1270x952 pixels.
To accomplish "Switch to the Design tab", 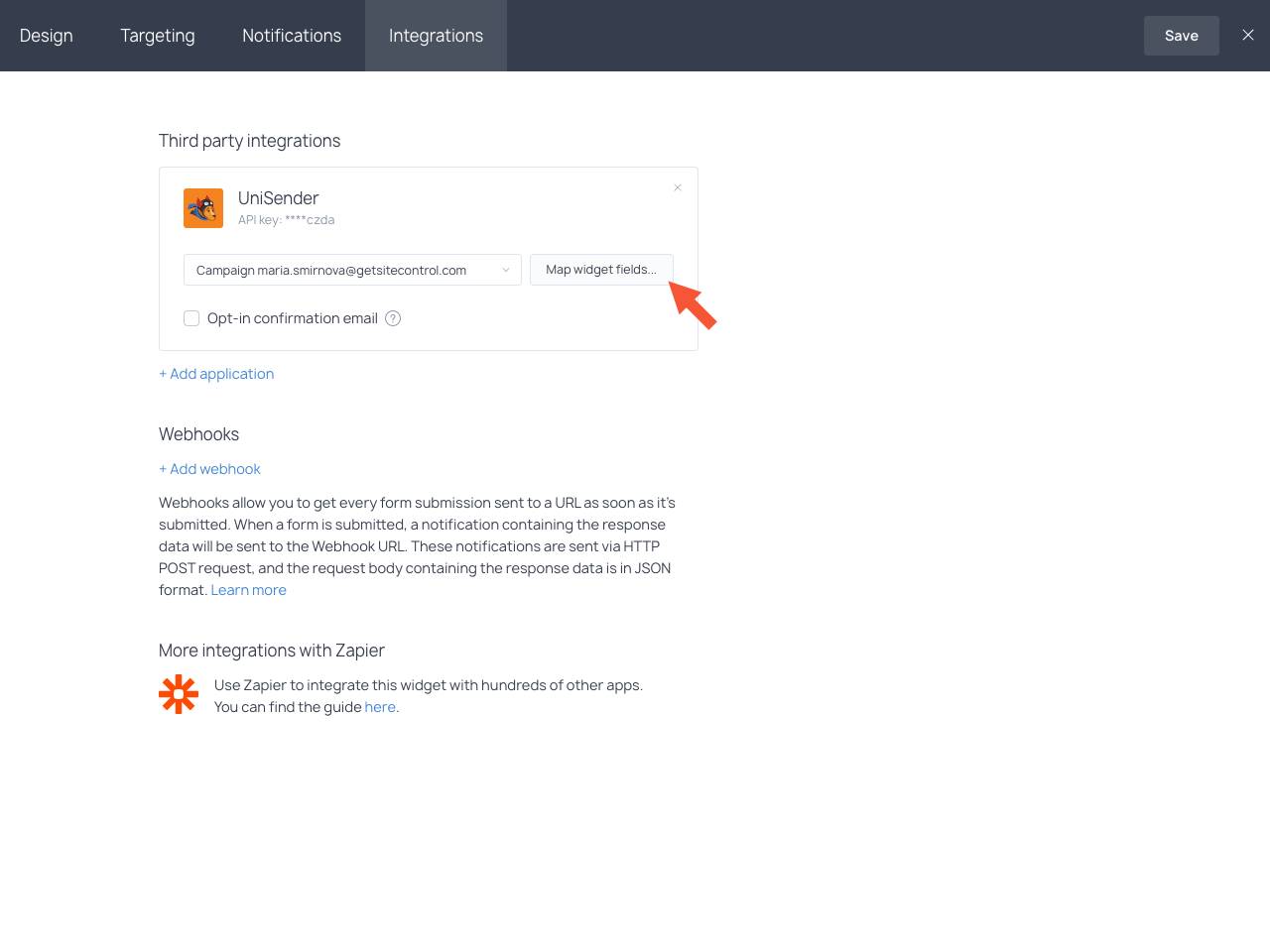I will (47, 36).
